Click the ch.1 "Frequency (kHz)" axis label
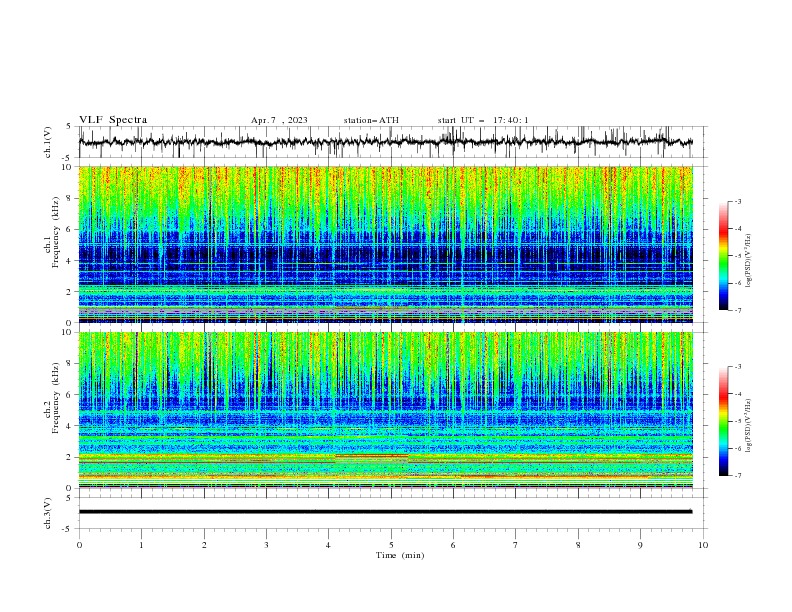The width and height of the screenshot is (792, 612). click(56, 232)
